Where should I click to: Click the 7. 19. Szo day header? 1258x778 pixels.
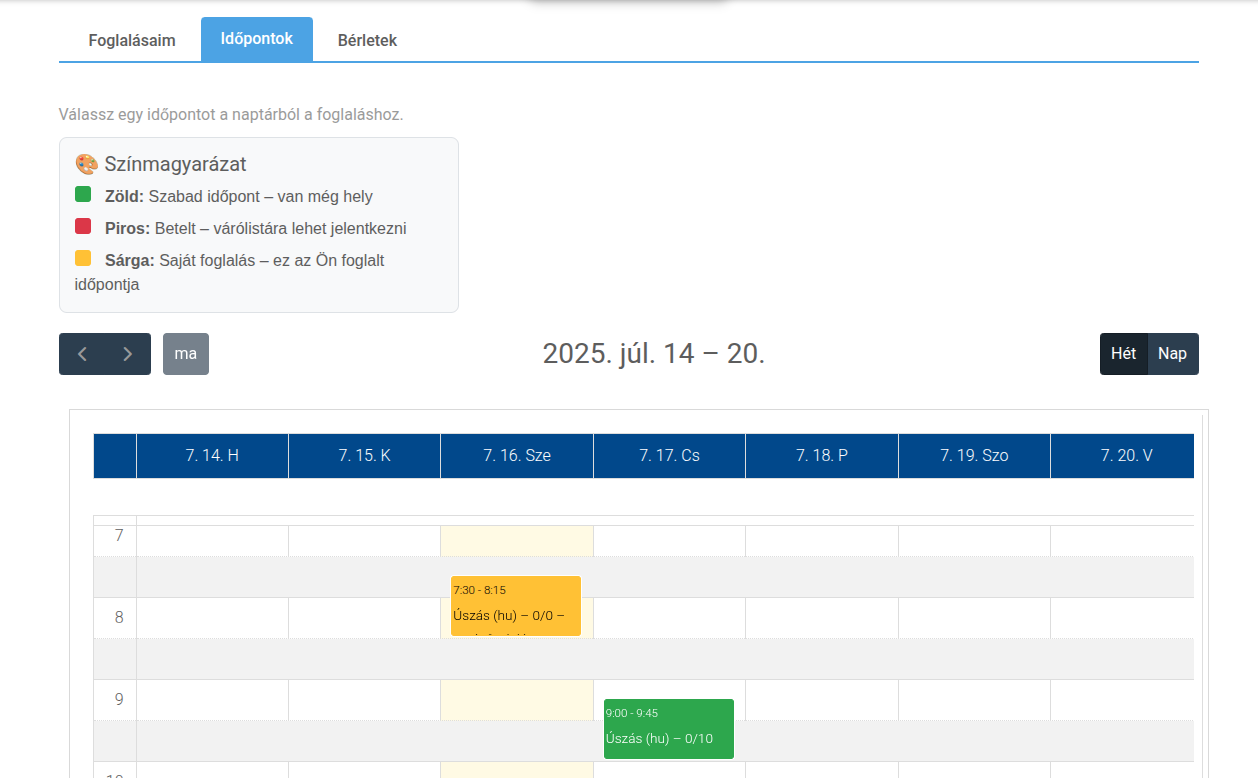(x=974, y=455)
